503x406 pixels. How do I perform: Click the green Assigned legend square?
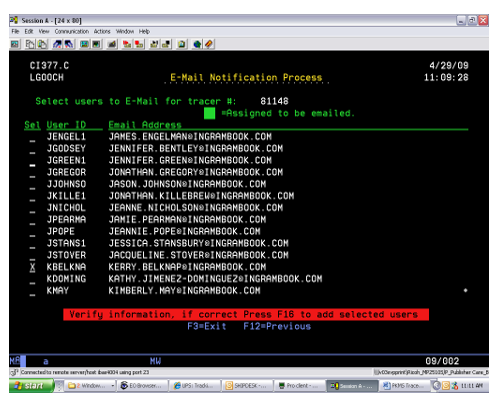[x=209, y=113]
